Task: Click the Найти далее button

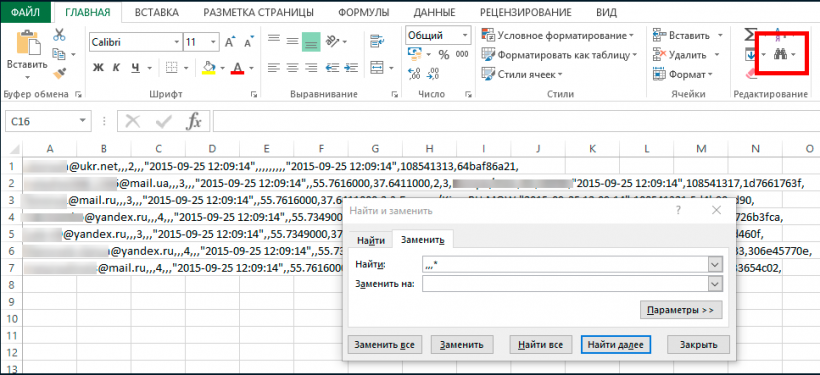Action: pos(616,345)
